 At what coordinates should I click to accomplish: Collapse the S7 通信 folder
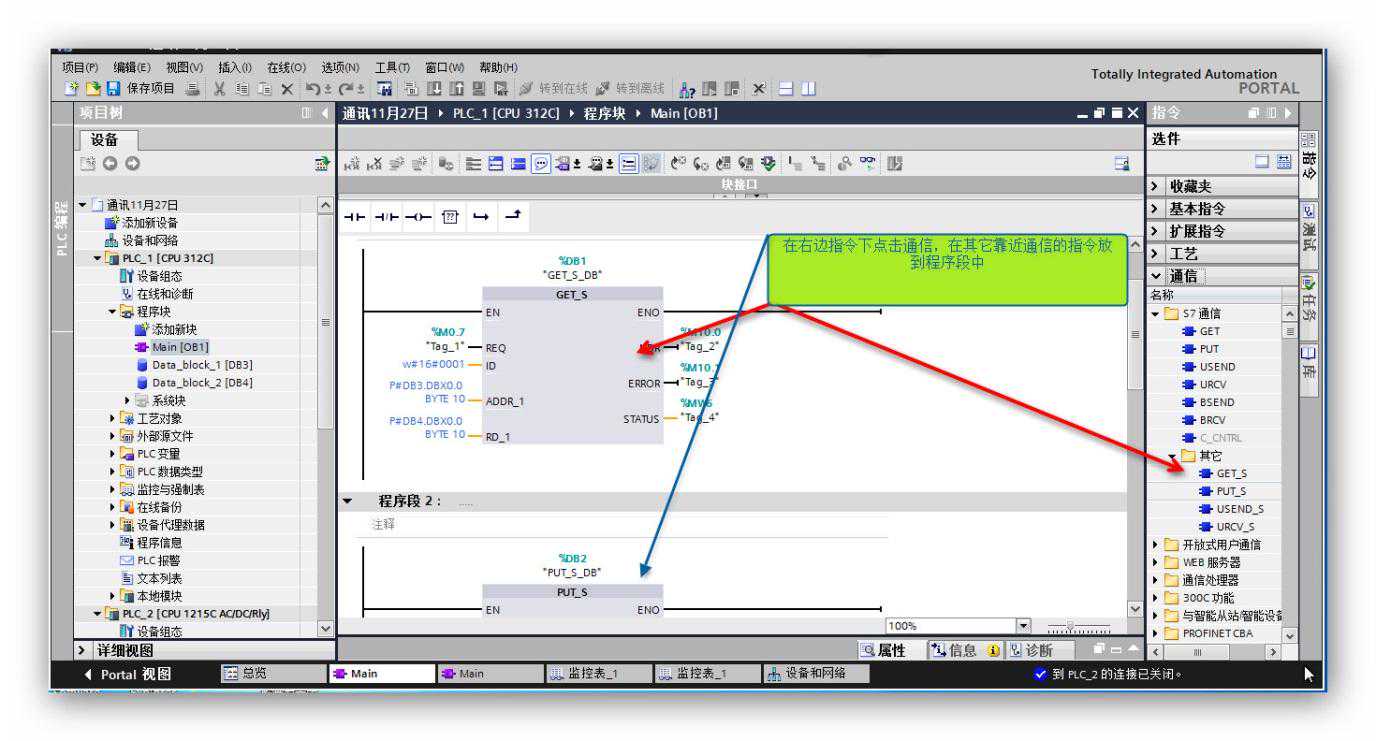tap(1156, 314)
